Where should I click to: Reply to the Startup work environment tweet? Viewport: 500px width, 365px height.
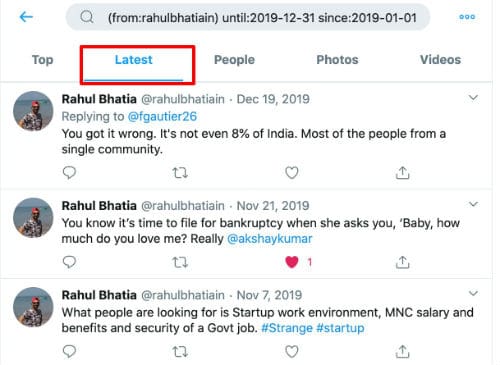(x=69, y=351)
